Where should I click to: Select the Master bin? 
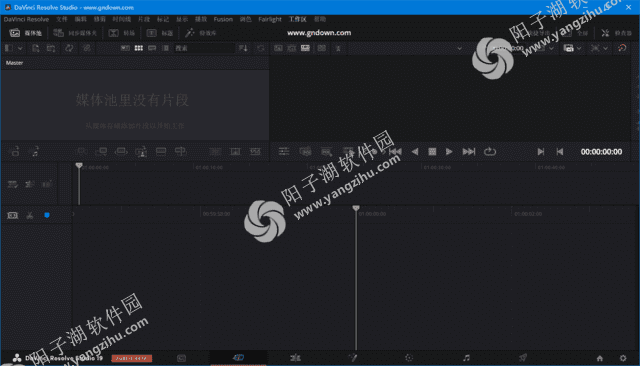click(x=14, y=63)
